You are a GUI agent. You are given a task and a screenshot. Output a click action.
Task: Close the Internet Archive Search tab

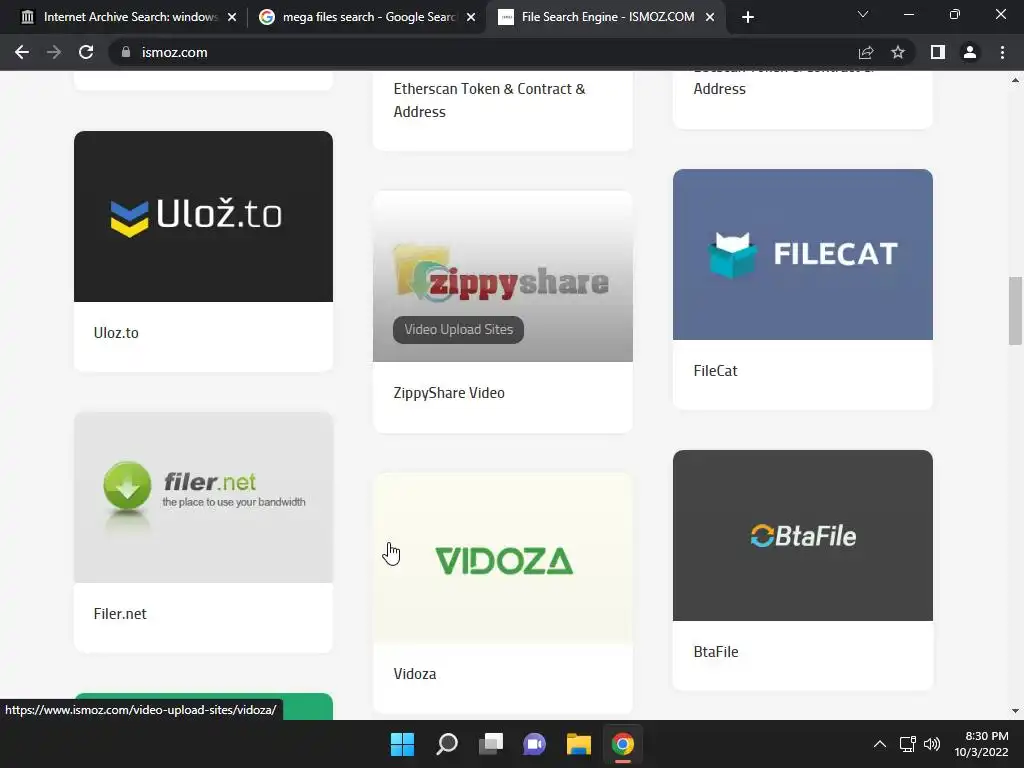[x=232, y=17]
